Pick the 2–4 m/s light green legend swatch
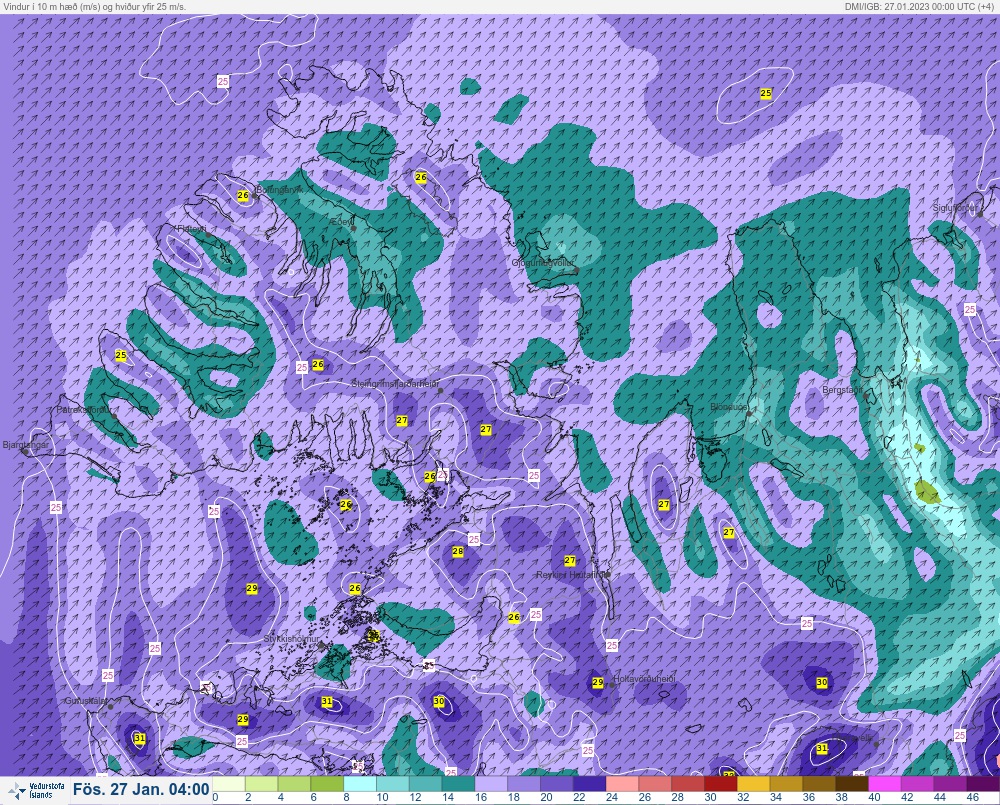The width and height of the screenshot is (1000, 805). pos(261,783)
